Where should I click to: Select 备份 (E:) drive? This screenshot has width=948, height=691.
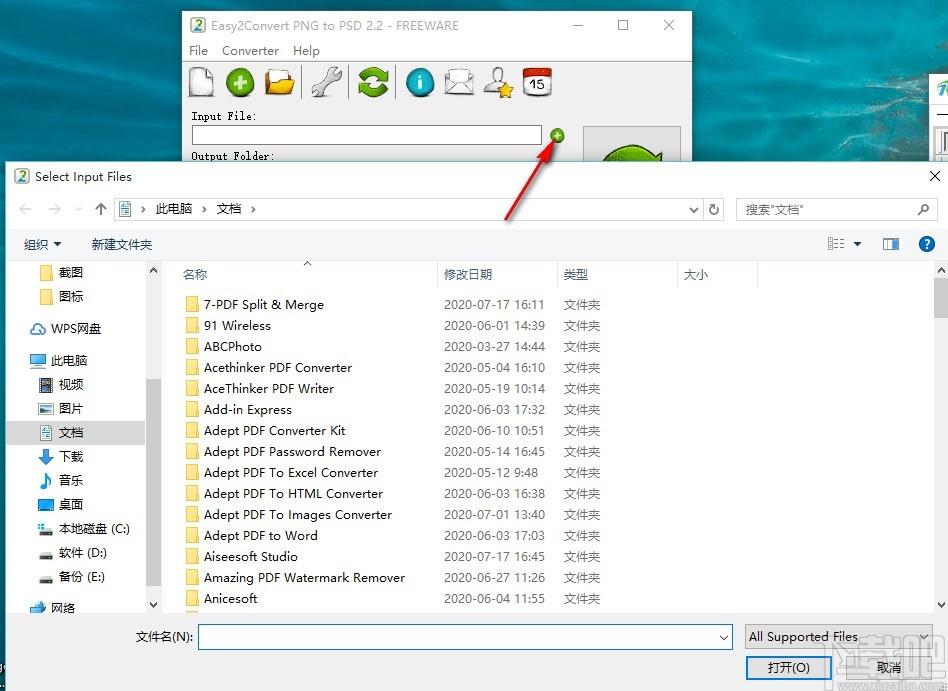click(x=81, y=577)
